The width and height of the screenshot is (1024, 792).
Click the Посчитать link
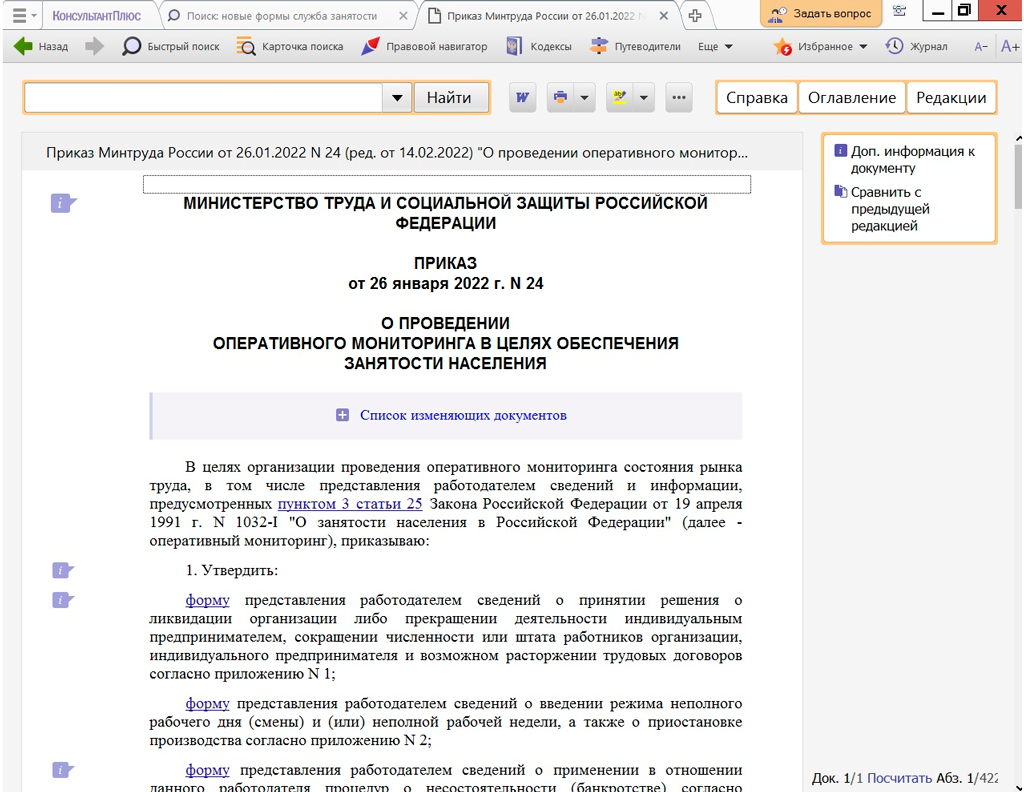899,778
